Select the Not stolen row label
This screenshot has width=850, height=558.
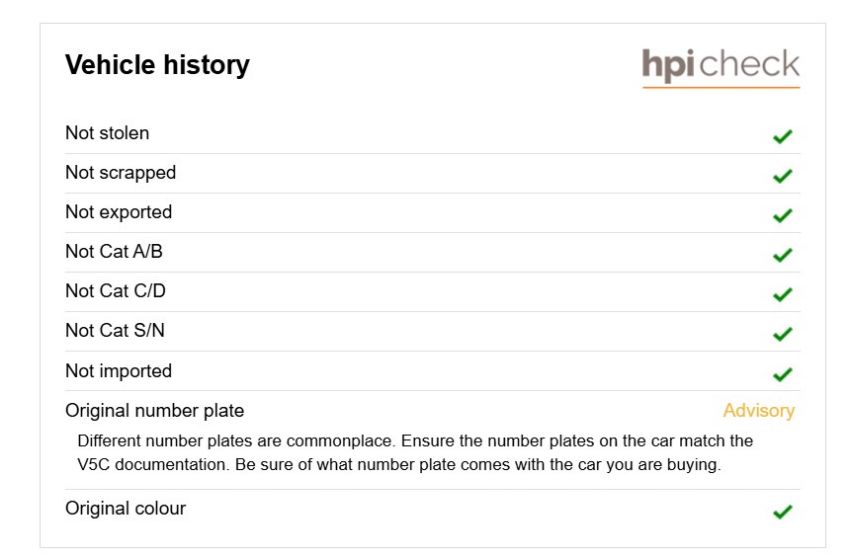click(x=107, y=133)
